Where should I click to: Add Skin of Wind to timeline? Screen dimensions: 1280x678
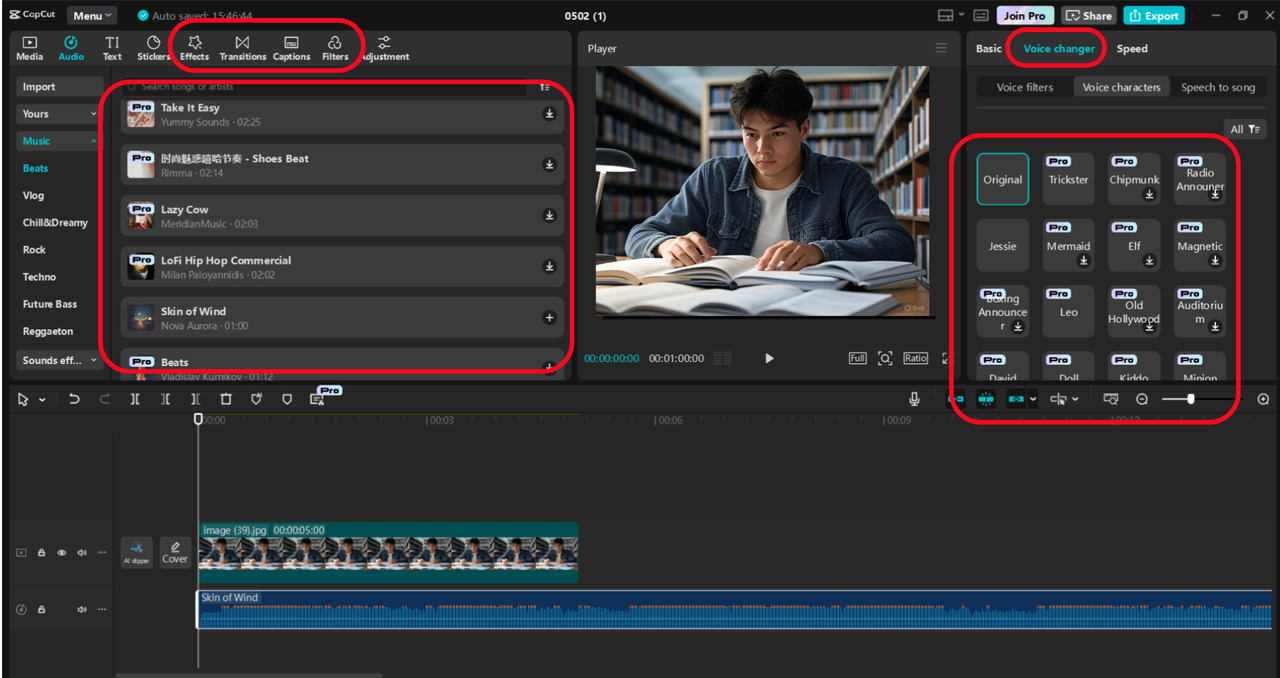pos(549,318)
